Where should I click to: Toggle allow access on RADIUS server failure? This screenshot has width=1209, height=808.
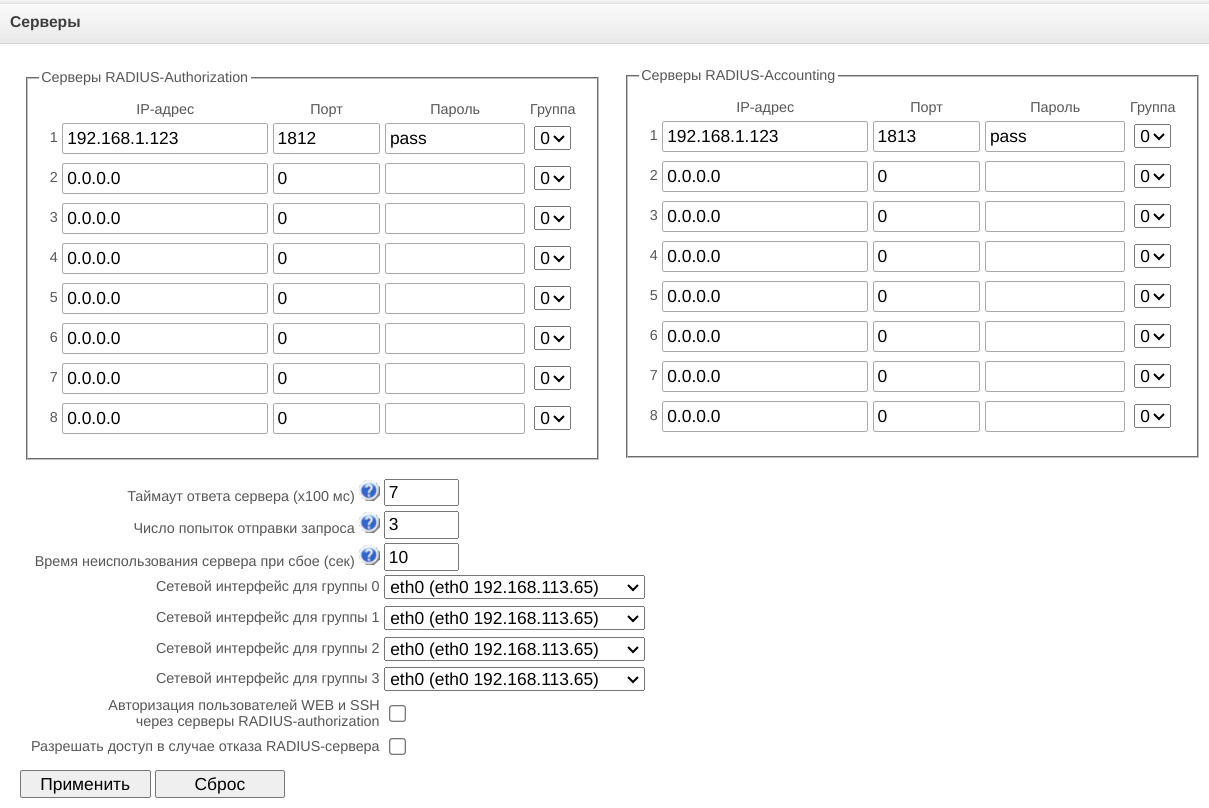397,746
